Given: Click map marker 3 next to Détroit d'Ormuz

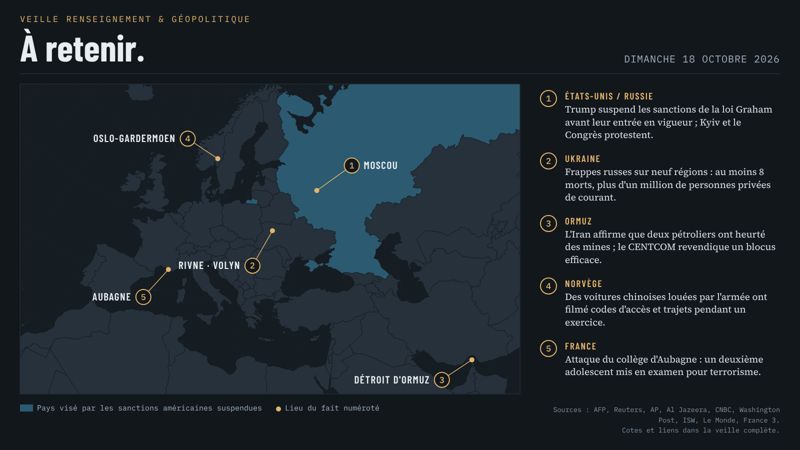Looking at the screenshot, I should click(442, 380).
